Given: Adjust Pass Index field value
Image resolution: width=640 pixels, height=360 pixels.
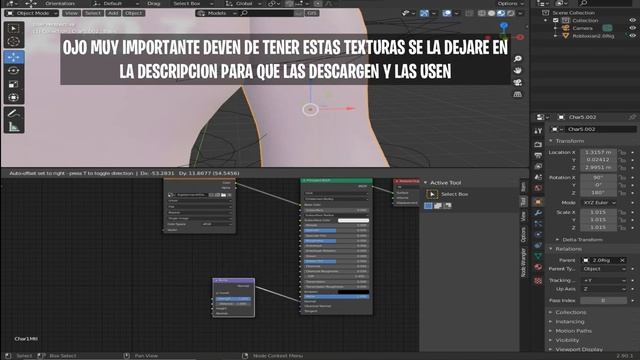Looking at the screenshot, I should pyautogui.click(x=603, y=301).
